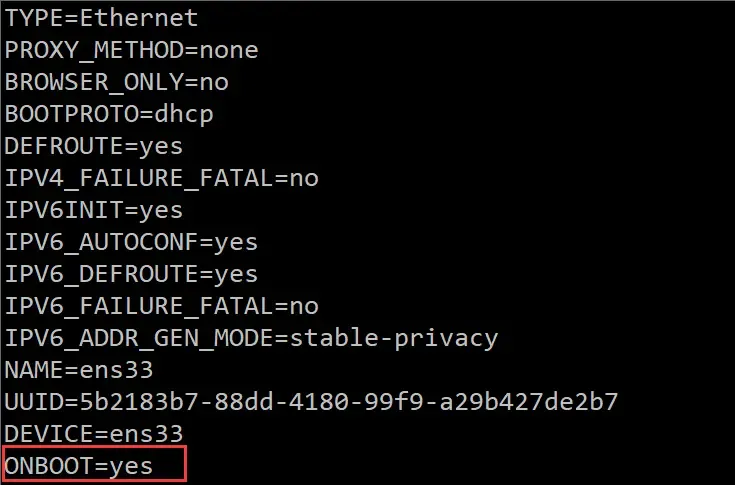Image resolution: width=735 pixels, height=485 pixels.
Task: Click the IPV4_FAILURE_FATAL=no line
Action: 161,178
